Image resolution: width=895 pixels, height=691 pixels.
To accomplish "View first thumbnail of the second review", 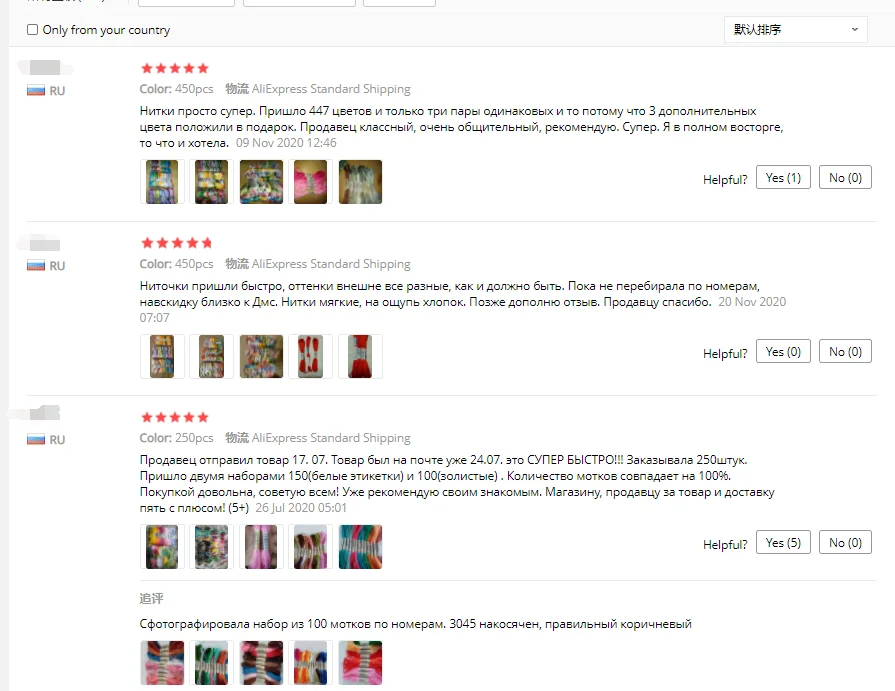I will (162, 357).
